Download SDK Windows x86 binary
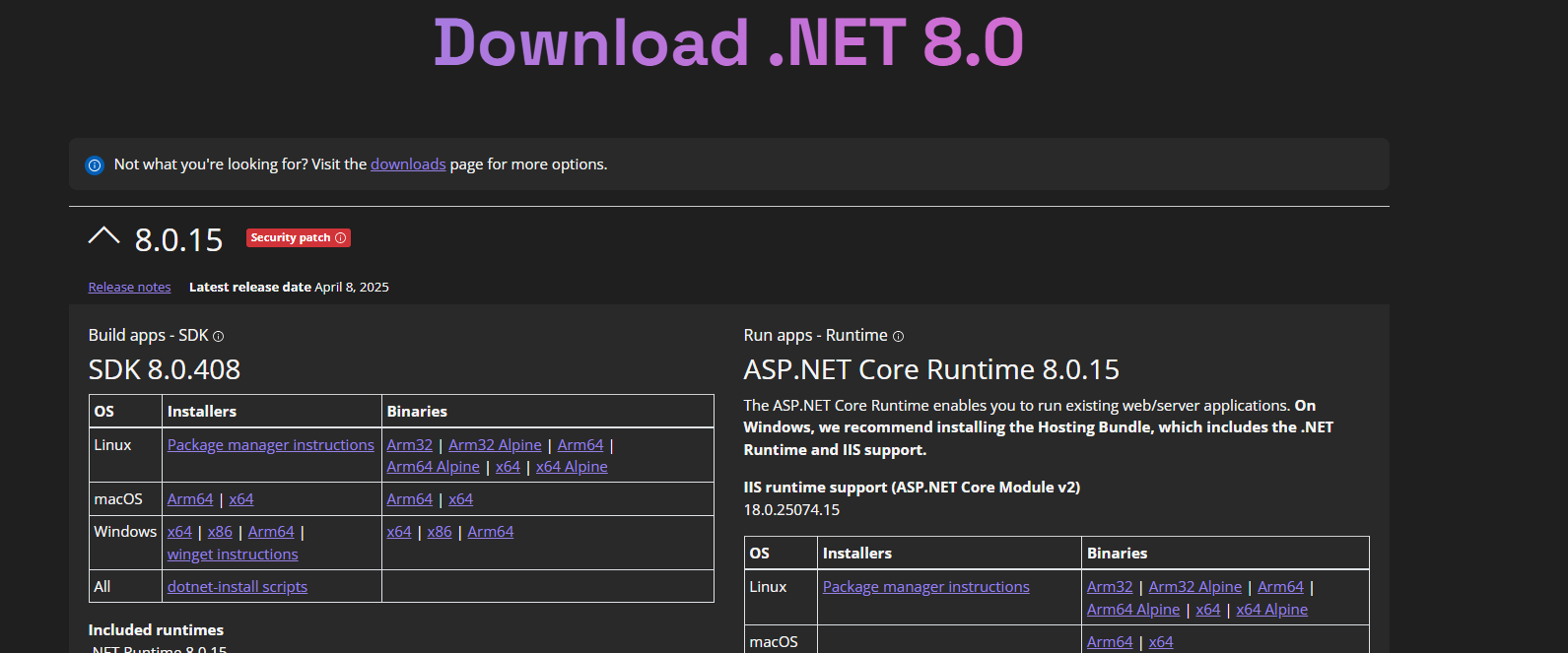This screenshot has width=1568, height=653. 440,532
